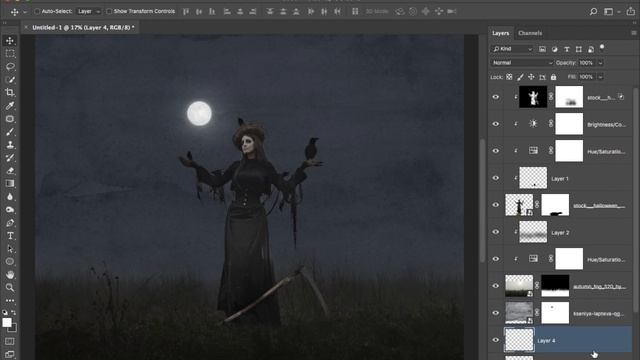Swap foreground and background colors
The width and height of the screenshot is (640, 360).
[14, 313]
